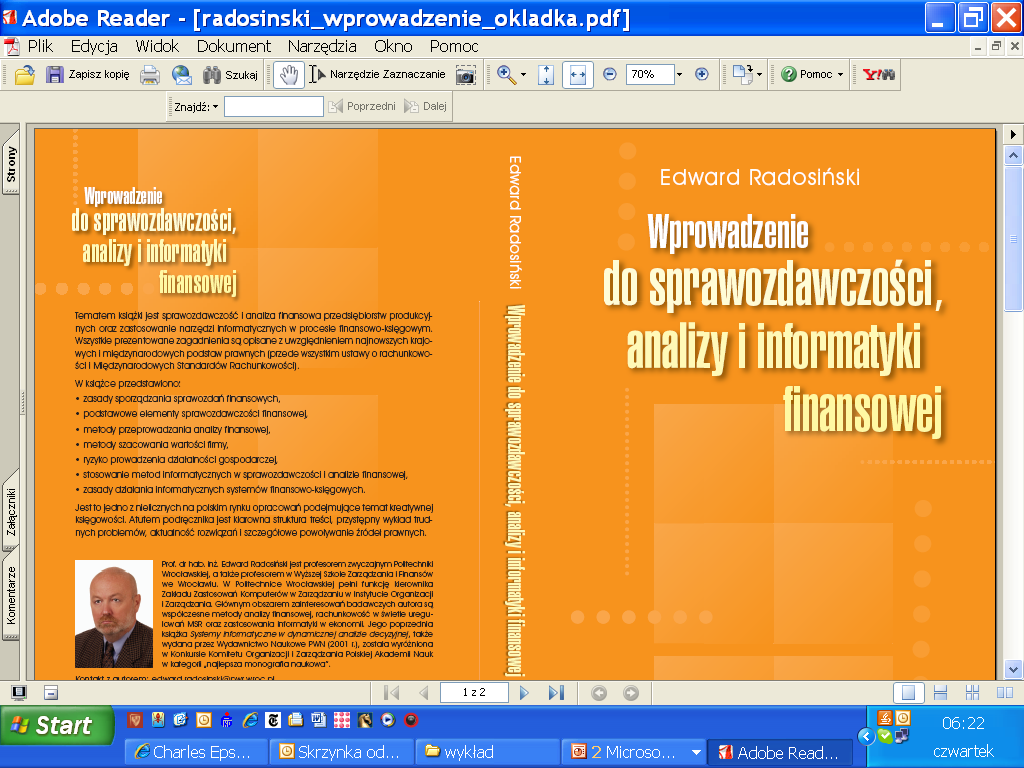Click the Poprzedni find previous button
Screen dimensions: 1024x768
coord(362,106)
